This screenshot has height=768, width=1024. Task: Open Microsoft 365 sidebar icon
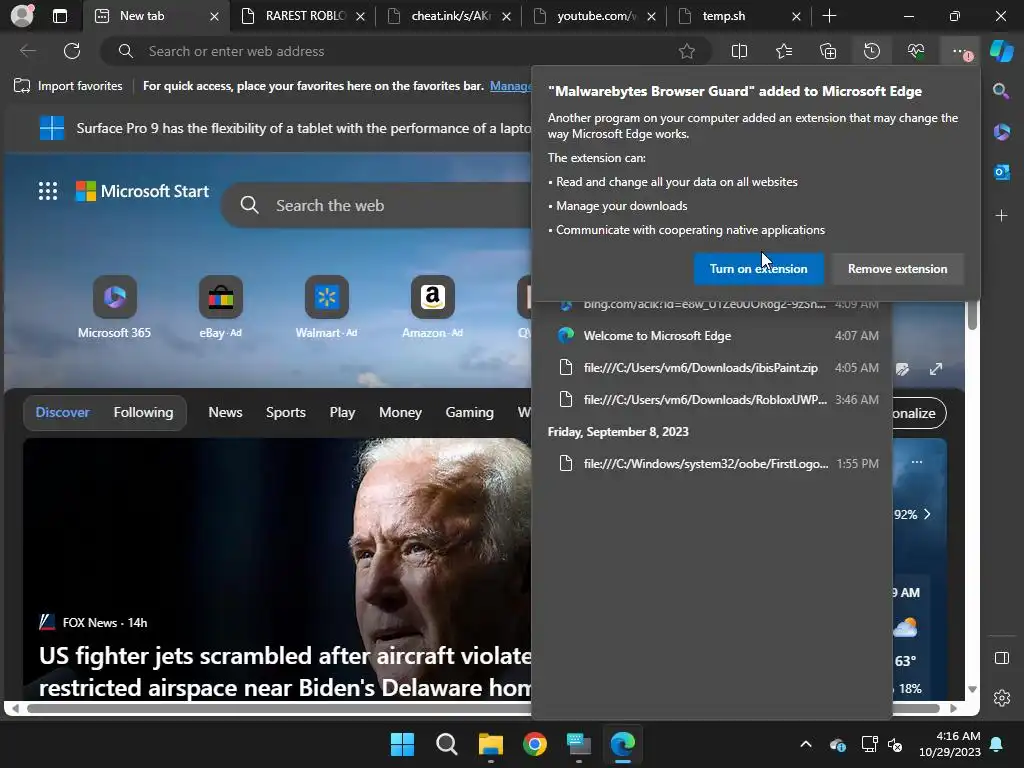[x=1002, y=132]
